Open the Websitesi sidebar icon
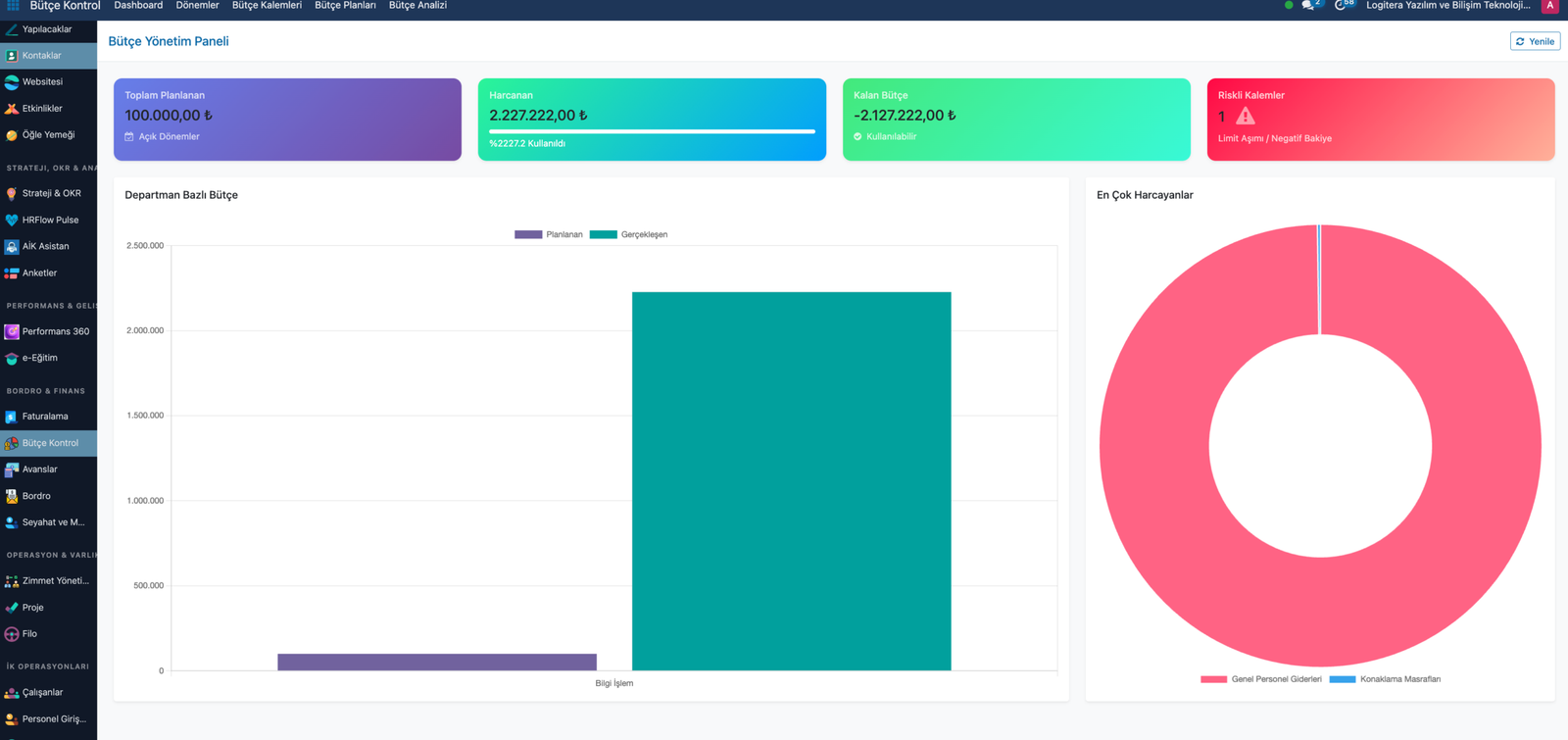Screen dimensions: 1568x740 coord(12,82)
